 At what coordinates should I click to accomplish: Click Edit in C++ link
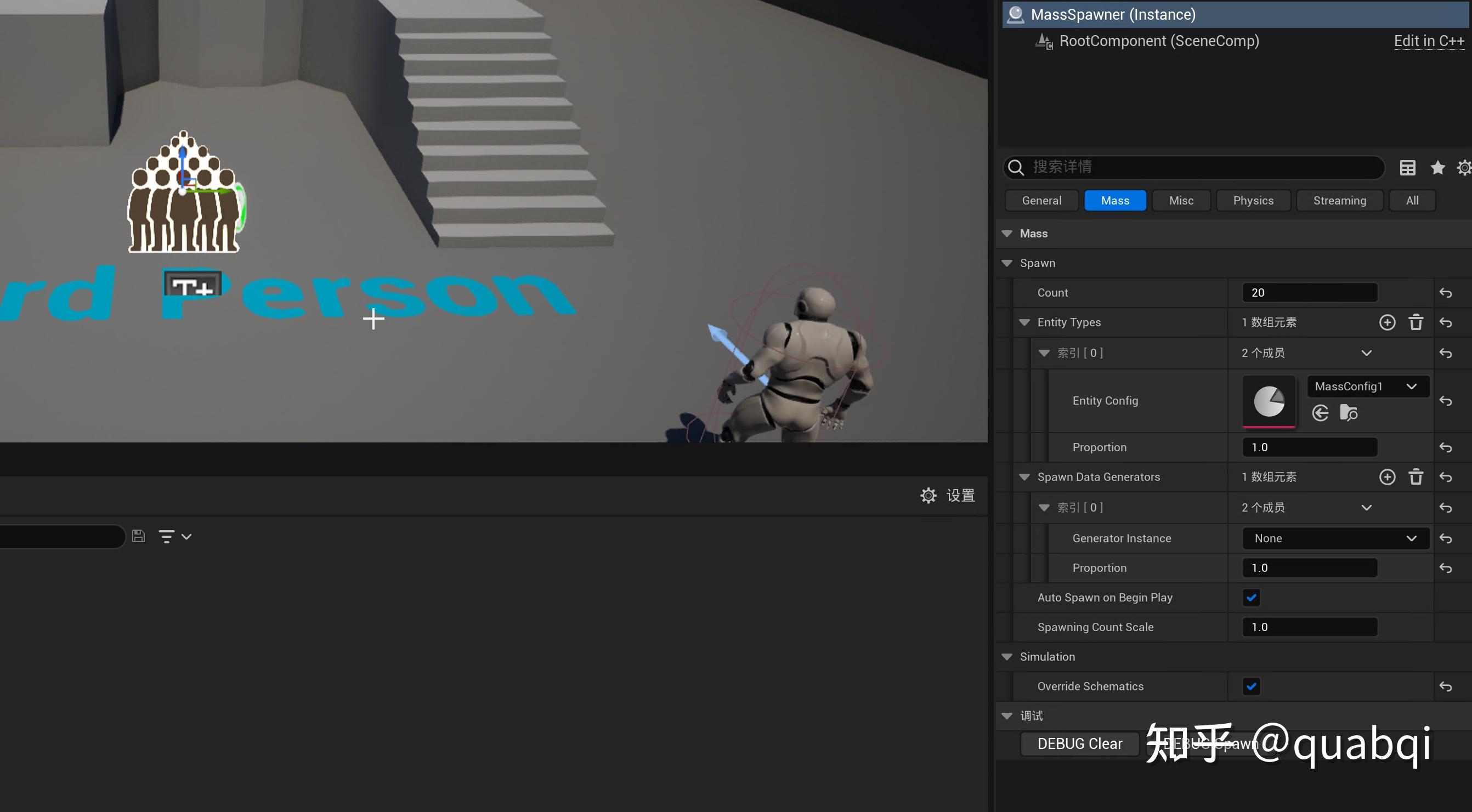1428,41
